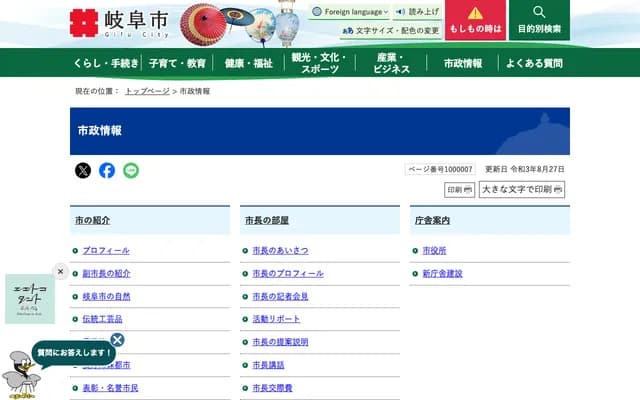
Task: Open the エエトコタント banner thumbnail
Action: click(x=30, y=299)
